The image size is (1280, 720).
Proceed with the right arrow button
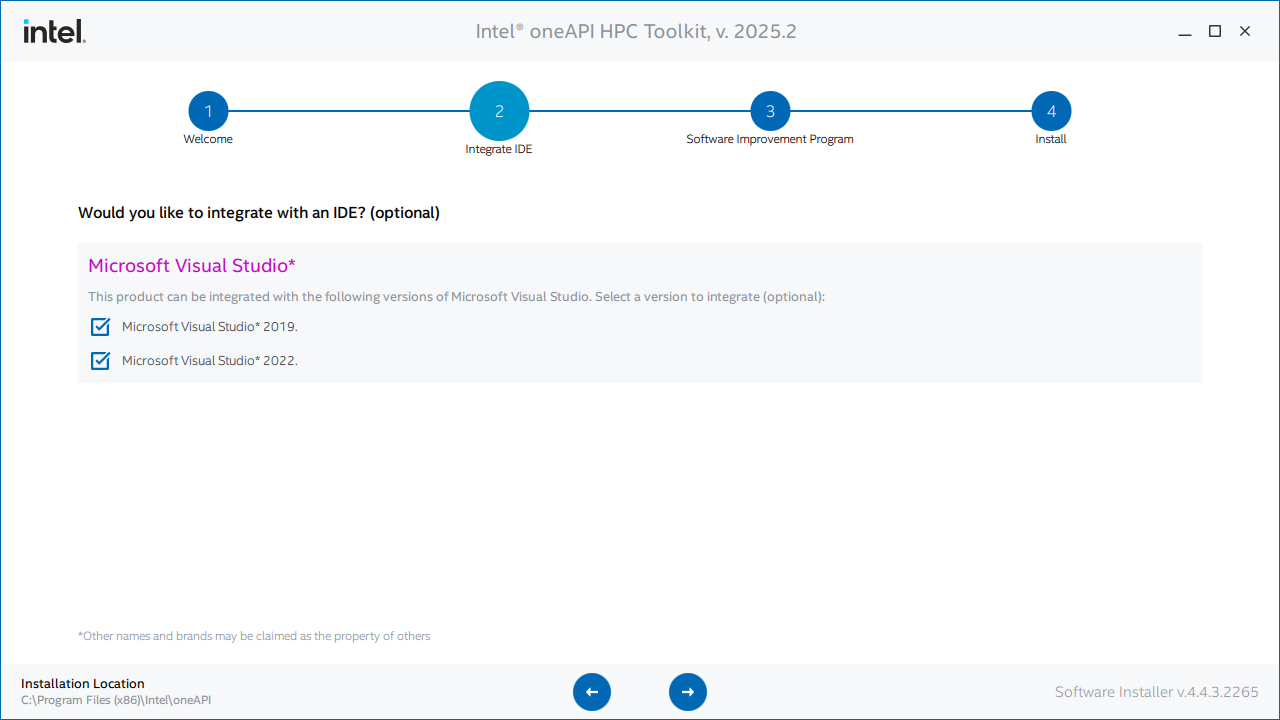[688, 692]
